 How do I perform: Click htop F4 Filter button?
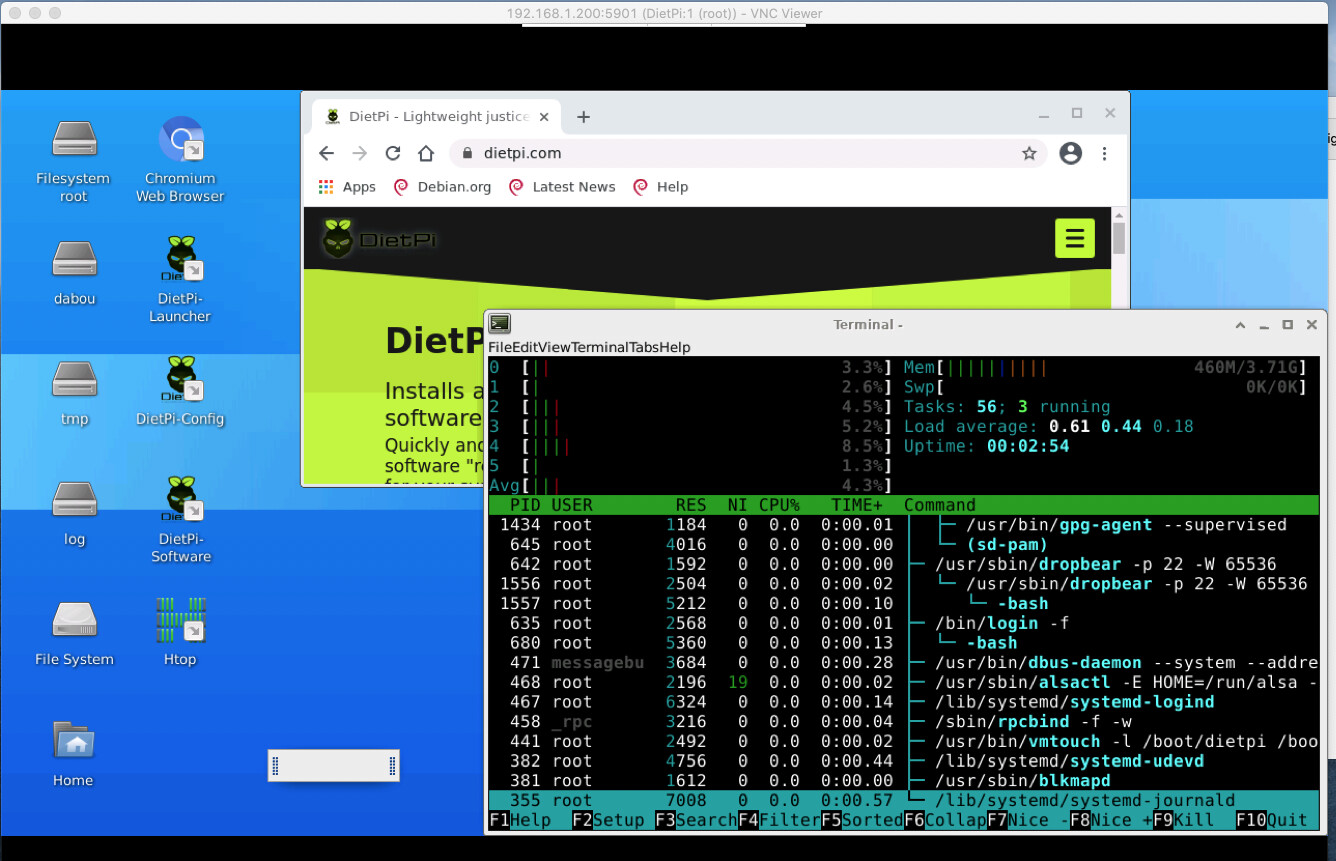(779, 820)
